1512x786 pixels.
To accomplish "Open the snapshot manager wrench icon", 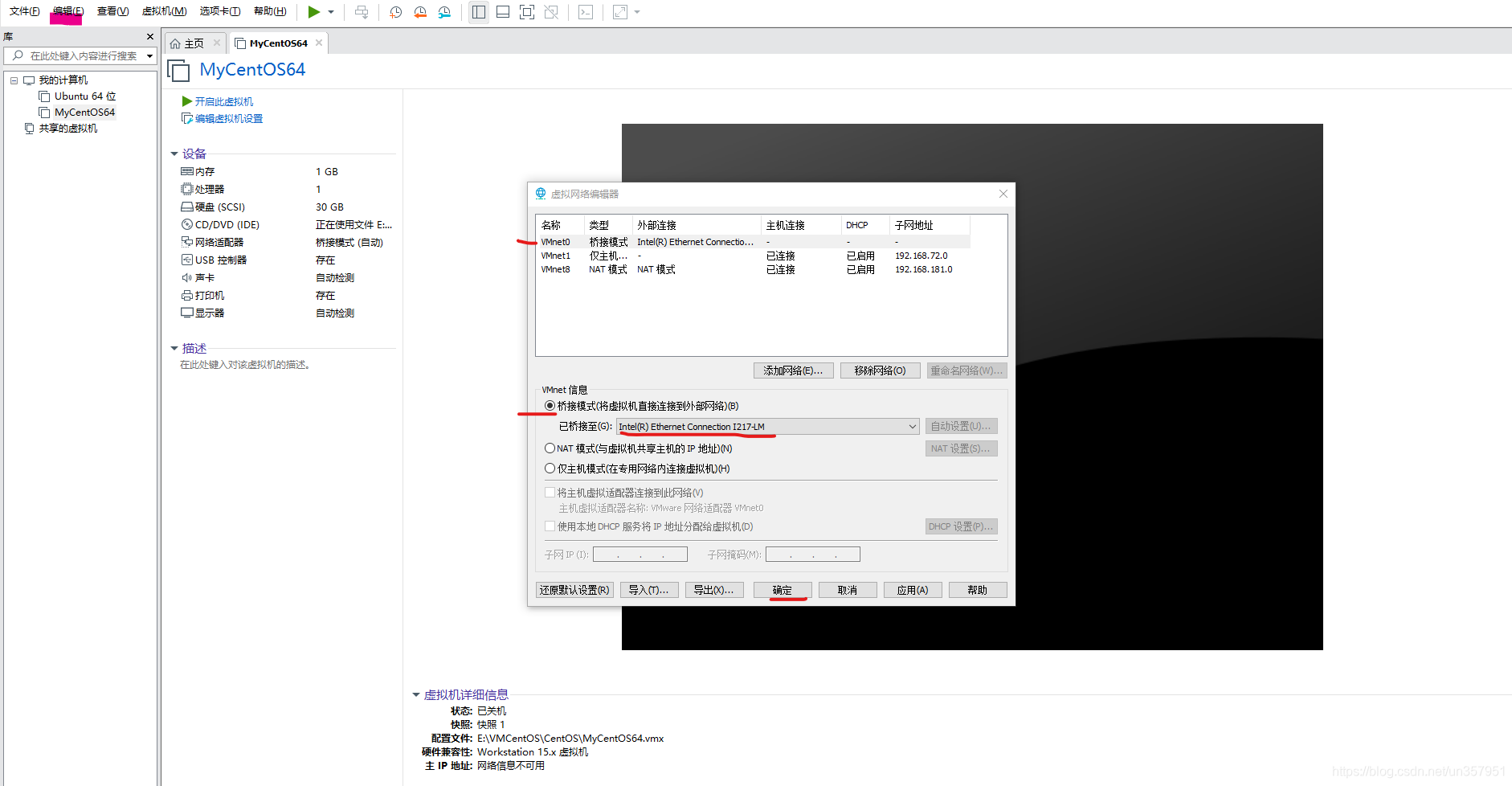I will coord(444,12).
